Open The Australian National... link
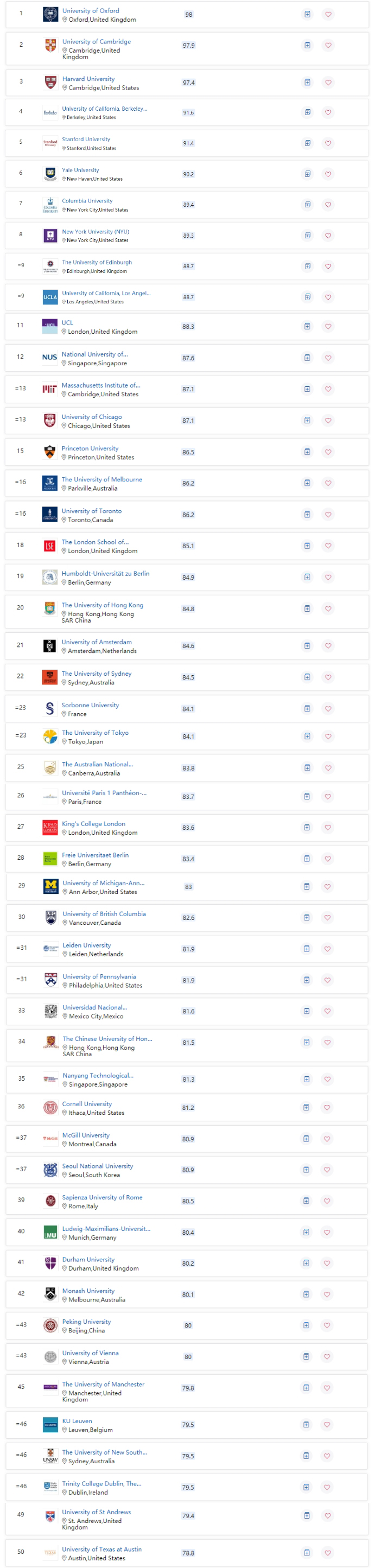This screenshot has height=1568, width=375. coord(97,765)
